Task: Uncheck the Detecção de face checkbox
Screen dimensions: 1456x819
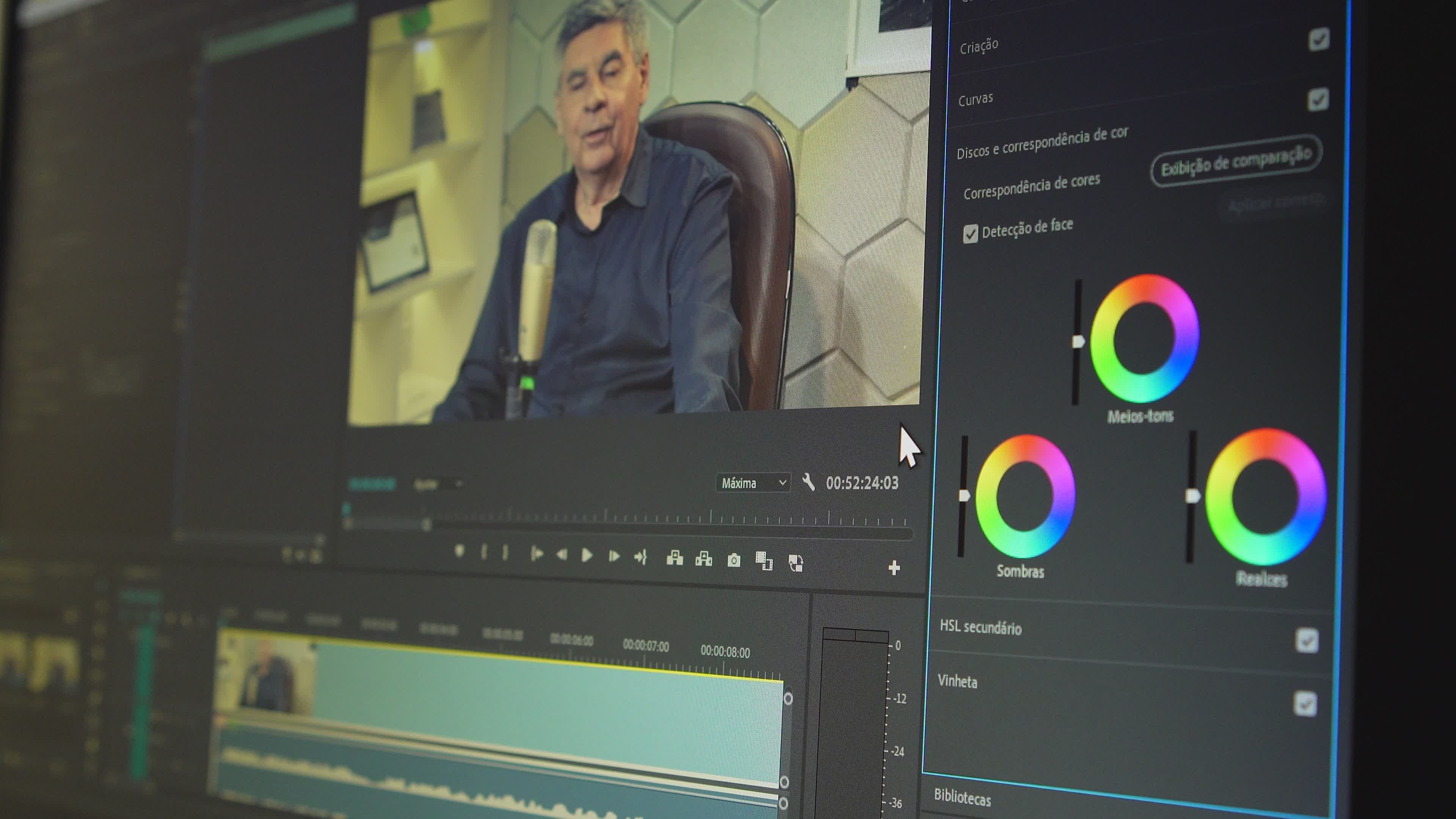Action: pyautogui.click(x=970, y=234)
